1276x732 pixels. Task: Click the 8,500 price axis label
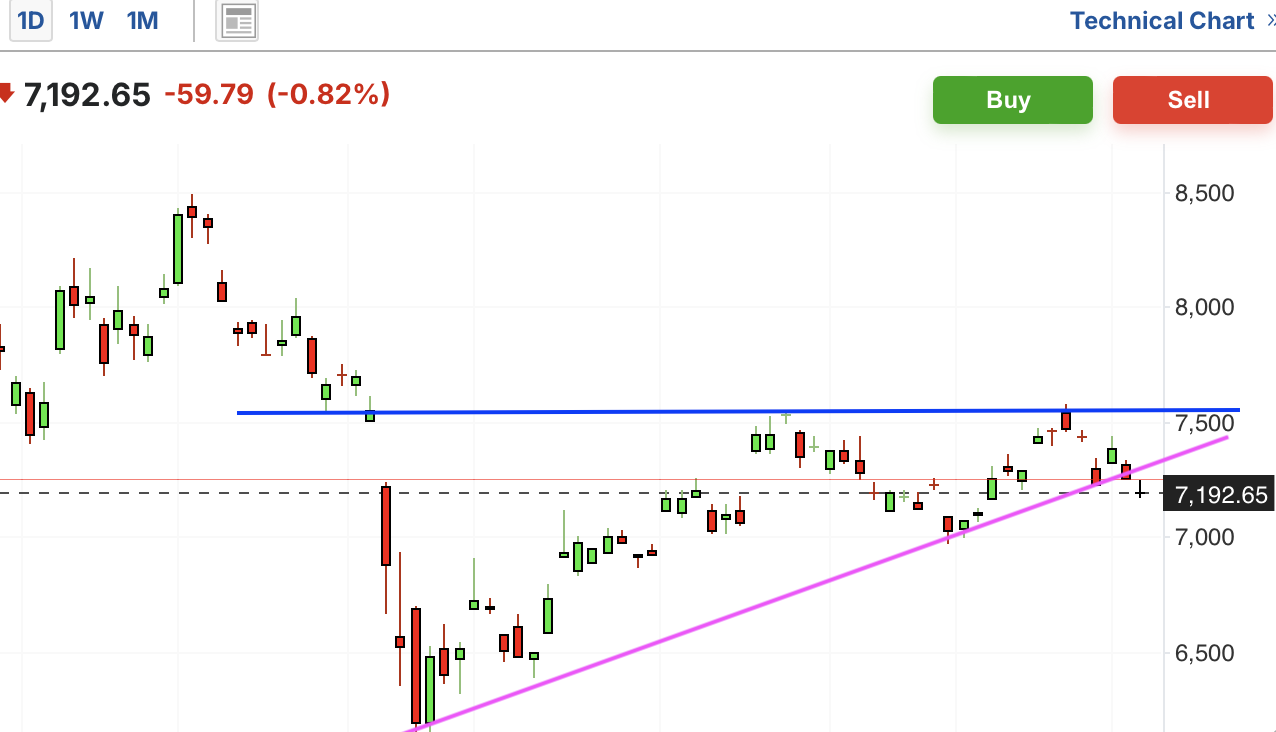[1204, 193]
